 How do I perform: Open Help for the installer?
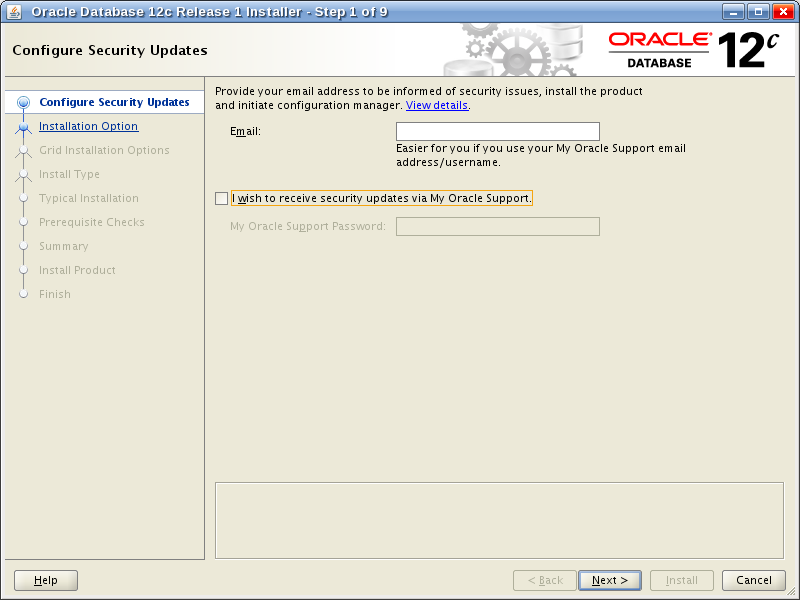[46, 580]
